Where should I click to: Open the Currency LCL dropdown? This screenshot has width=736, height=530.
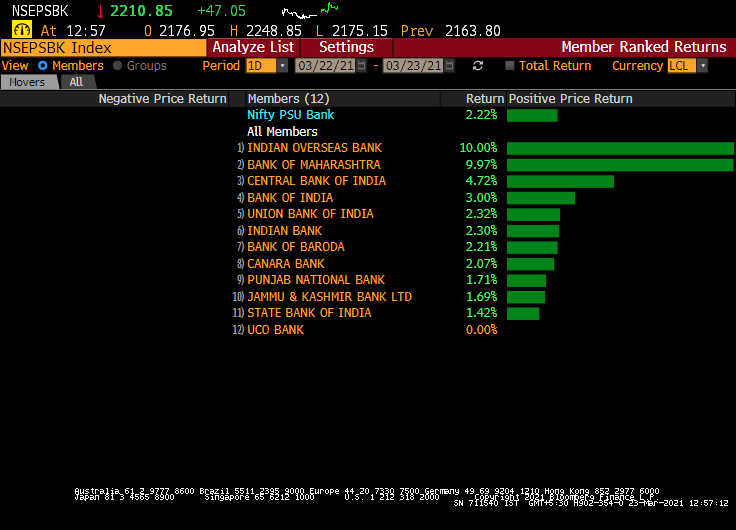click(x=702, y=66)
